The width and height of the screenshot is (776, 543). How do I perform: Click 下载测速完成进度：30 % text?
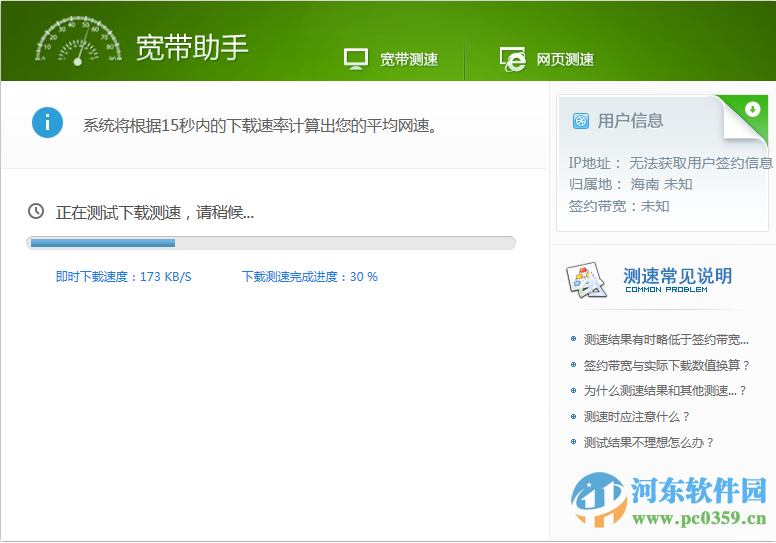(310, 277)
